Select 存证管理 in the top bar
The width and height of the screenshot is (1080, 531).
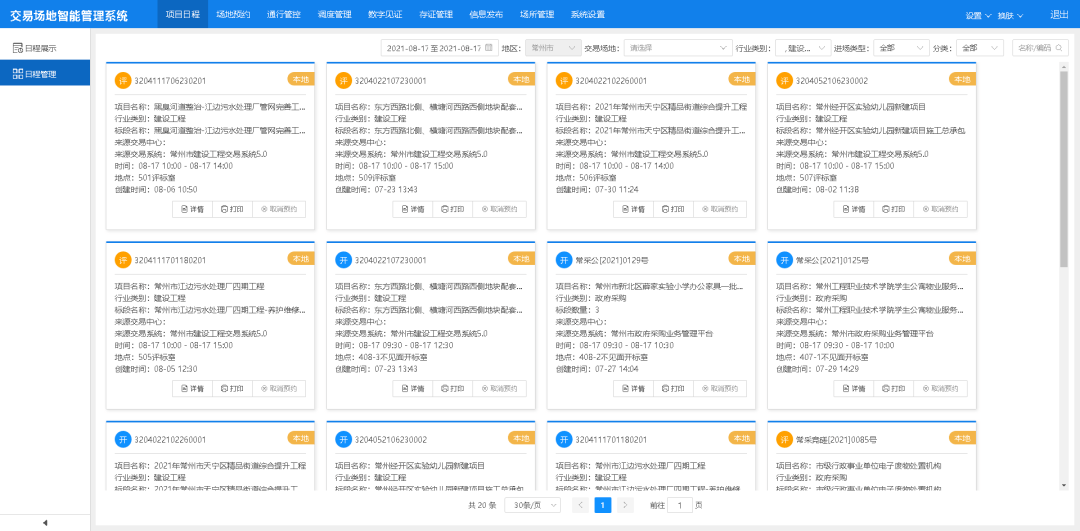[435, 14]
